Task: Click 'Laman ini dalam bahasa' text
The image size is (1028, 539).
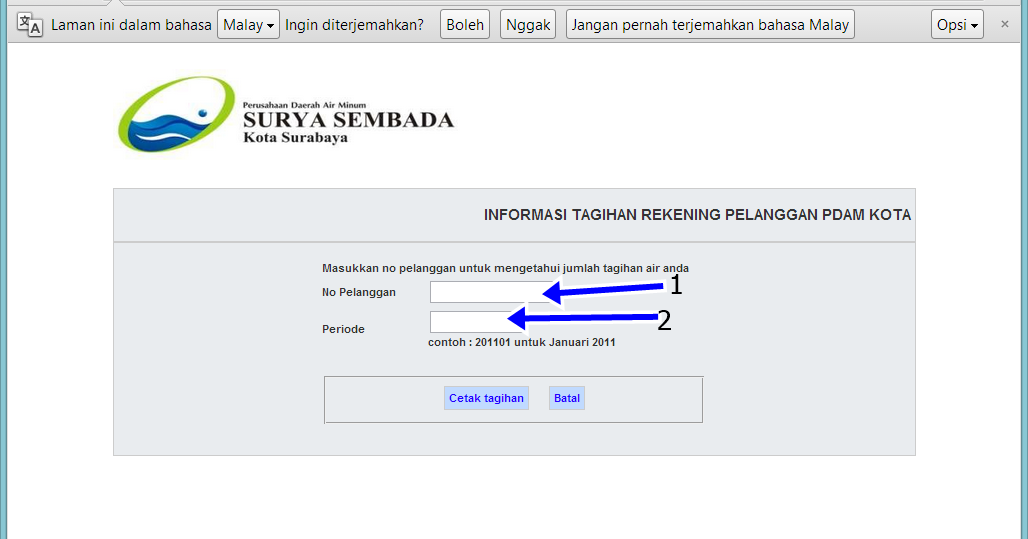Action: click(x=131, y=25)
